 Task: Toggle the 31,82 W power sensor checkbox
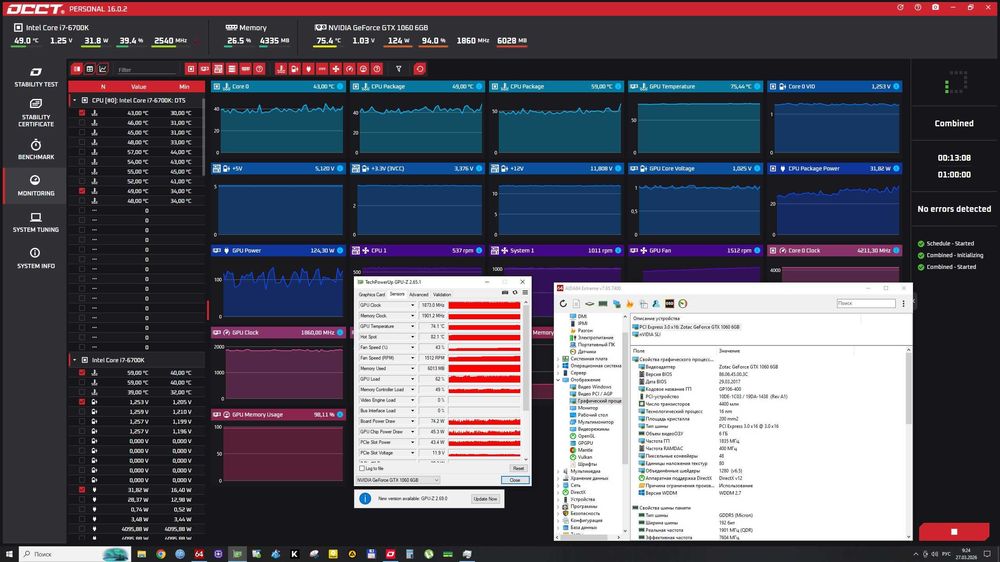tap(82, 490)
